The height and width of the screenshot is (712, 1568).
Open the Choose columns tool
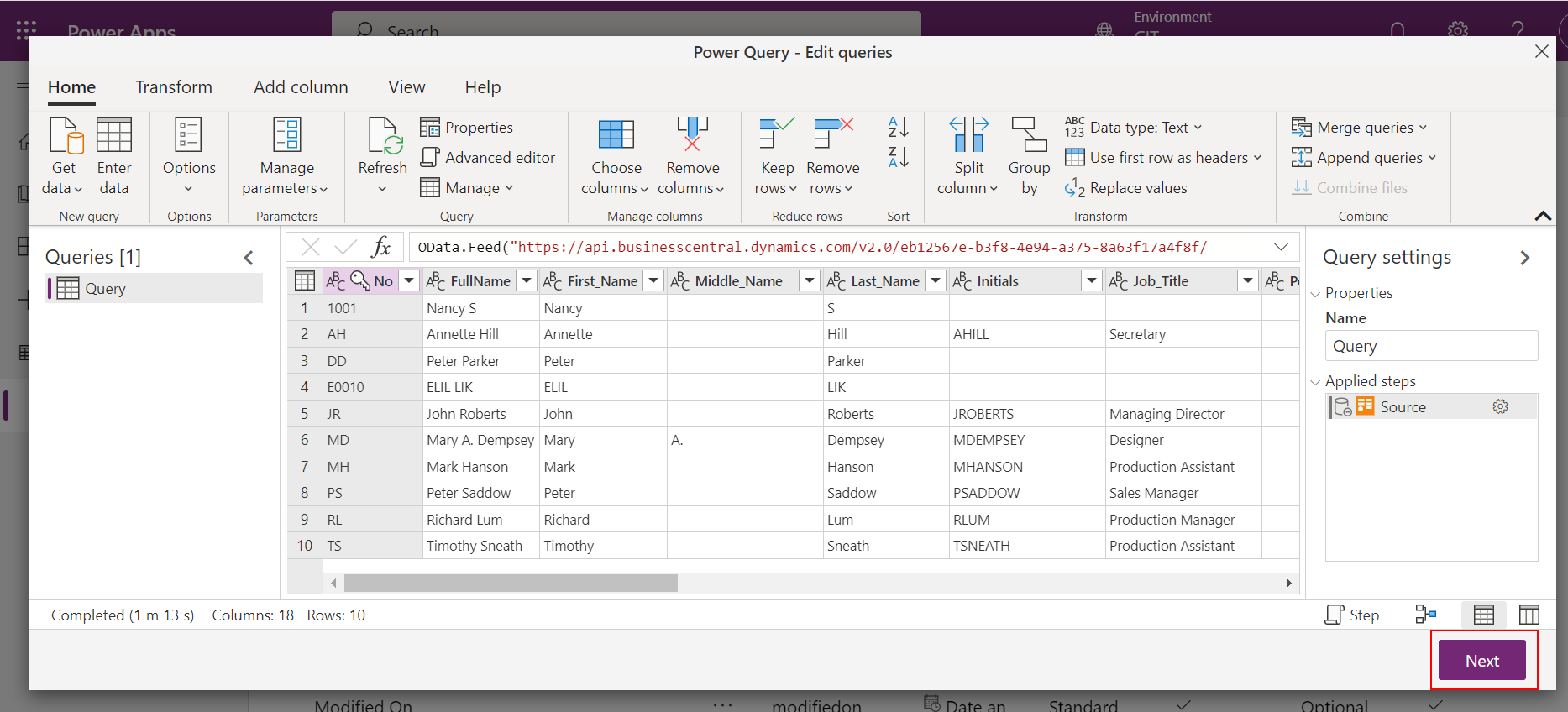pyautogui.click(x=616, y=157)
